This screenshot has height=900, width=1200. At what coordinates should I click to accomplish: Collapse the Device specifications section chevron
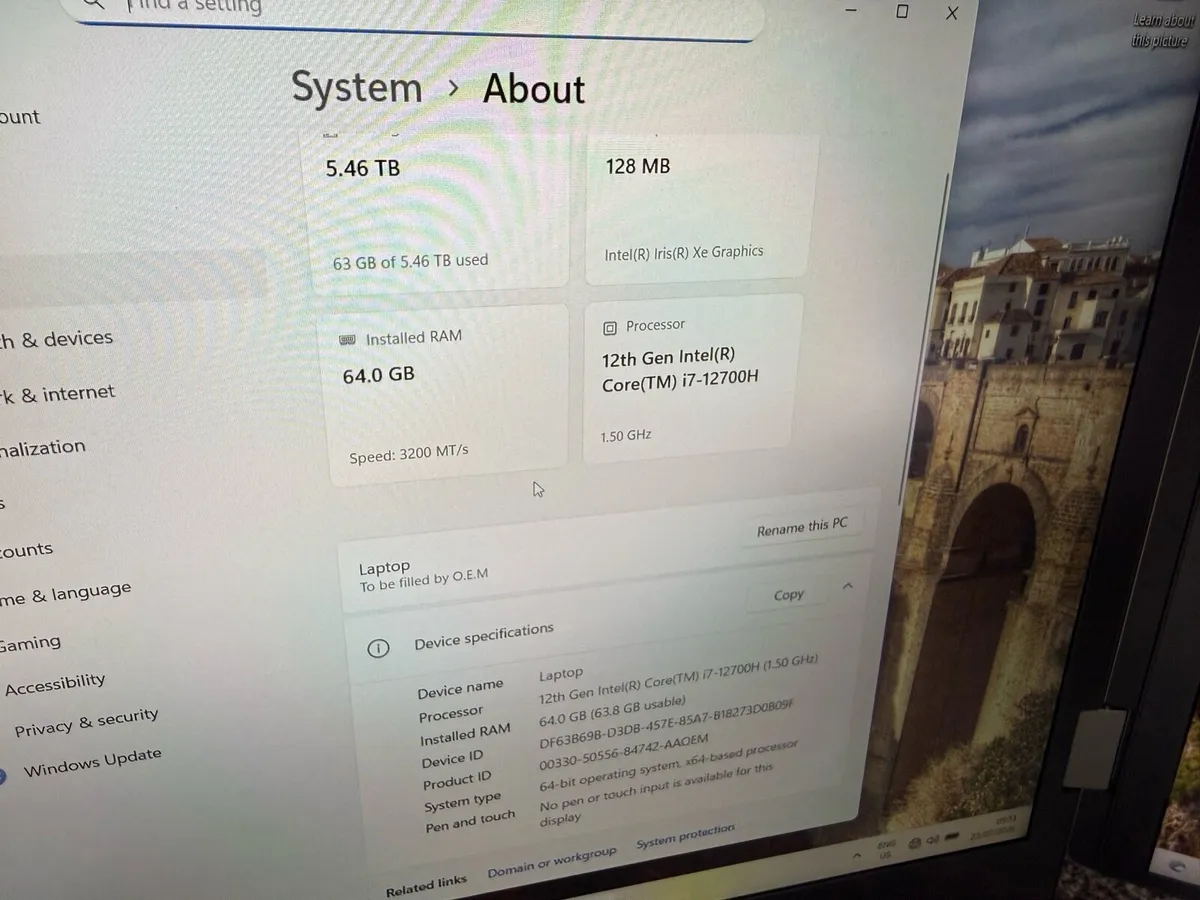coord(848,586)
